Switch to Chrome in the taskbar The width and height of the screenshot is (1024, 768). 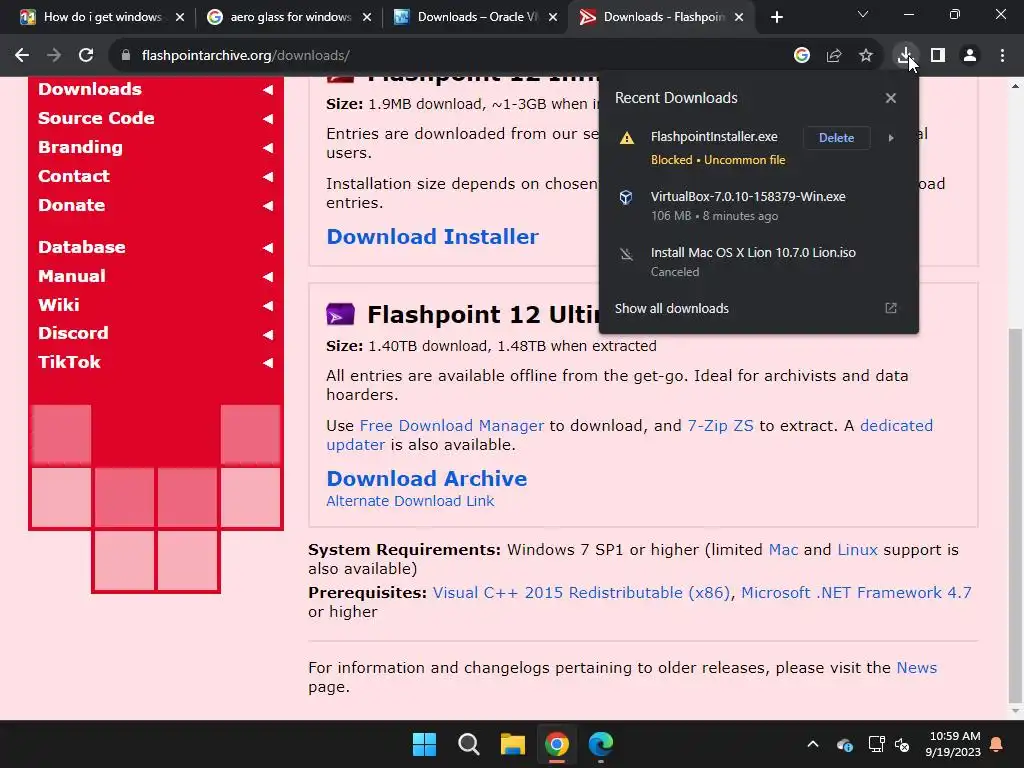pos(556,744)
